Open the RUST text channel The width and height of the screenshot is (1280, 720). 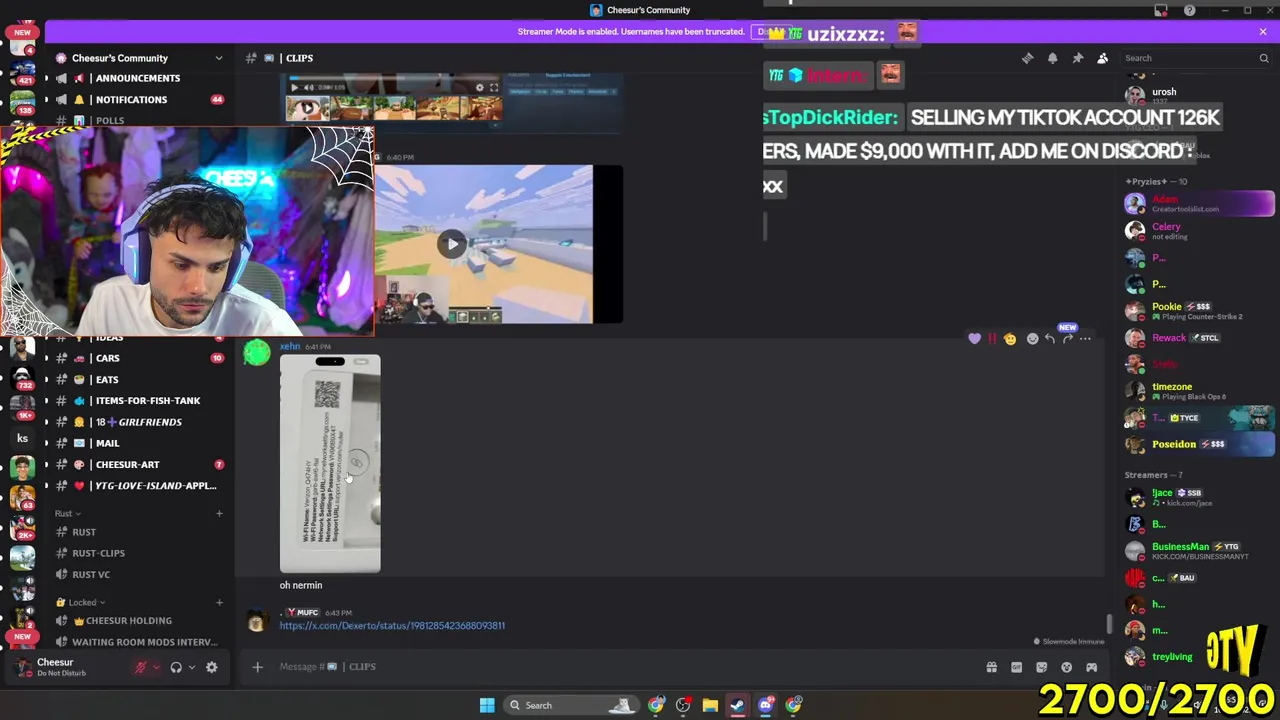pos(84,532)
